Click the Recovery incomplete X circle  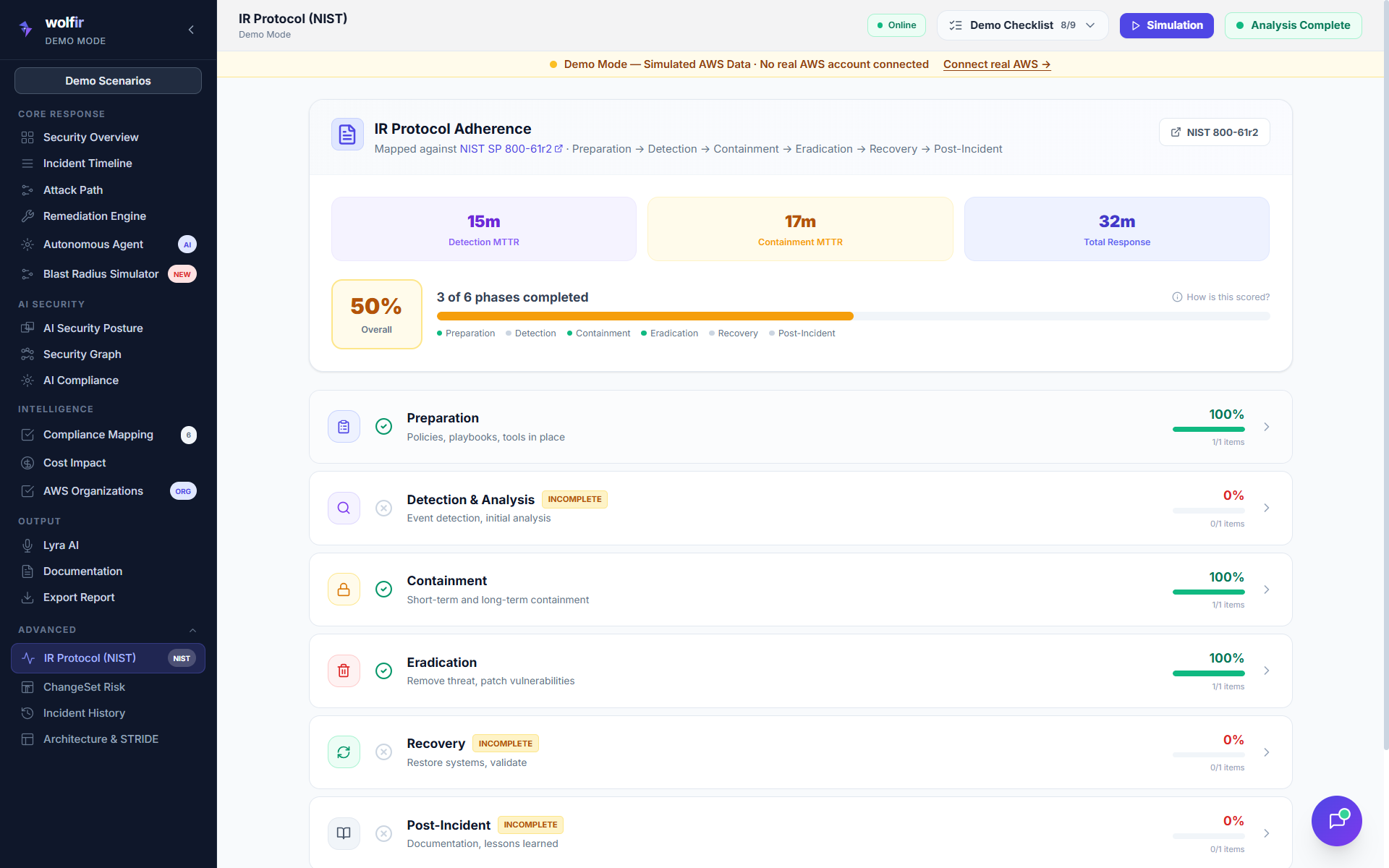click(384, 752)
